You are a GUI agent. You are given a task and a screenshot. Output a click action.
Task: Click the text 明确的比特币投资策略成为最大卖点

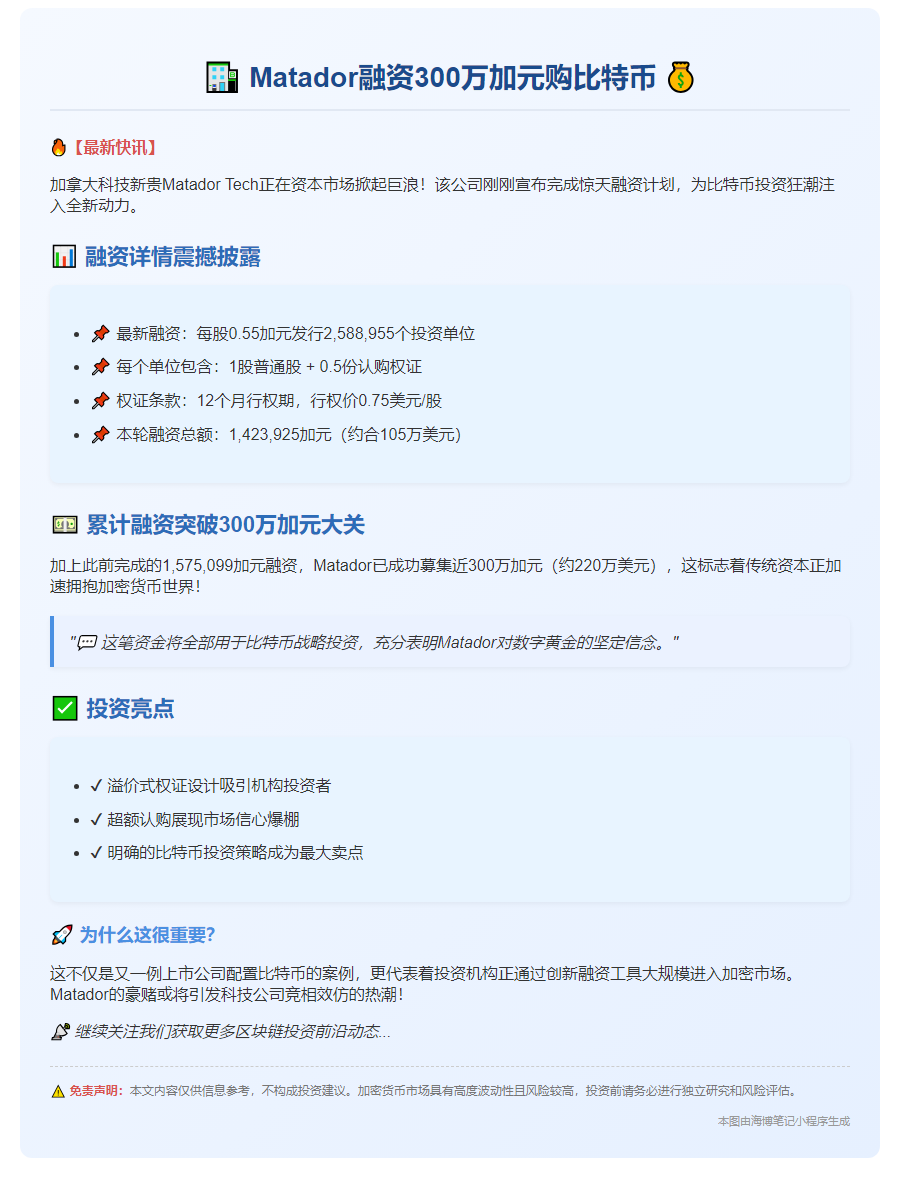tap(235, 852)
